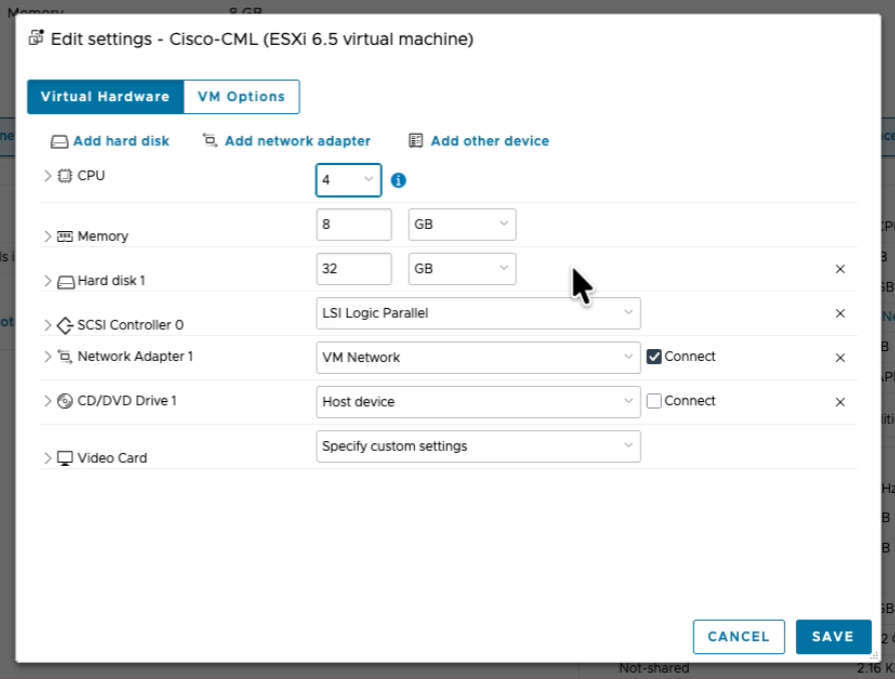Image resolution: width=895 pixels, height=679 pixels.
Task: Open the CPU count dropdown
Action: [348, 180]
